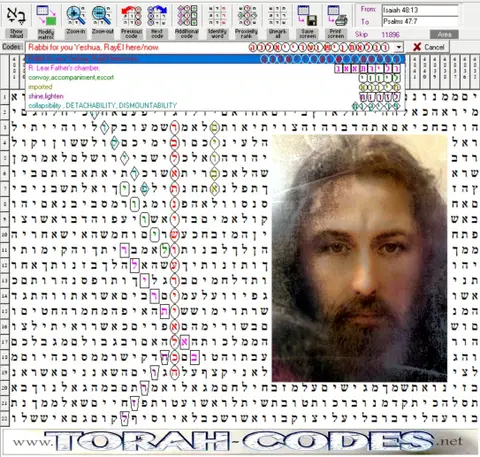Select 'convoy, accompaniment, escort' code
This screenshot has width=480, height=457.
[215, 78]
